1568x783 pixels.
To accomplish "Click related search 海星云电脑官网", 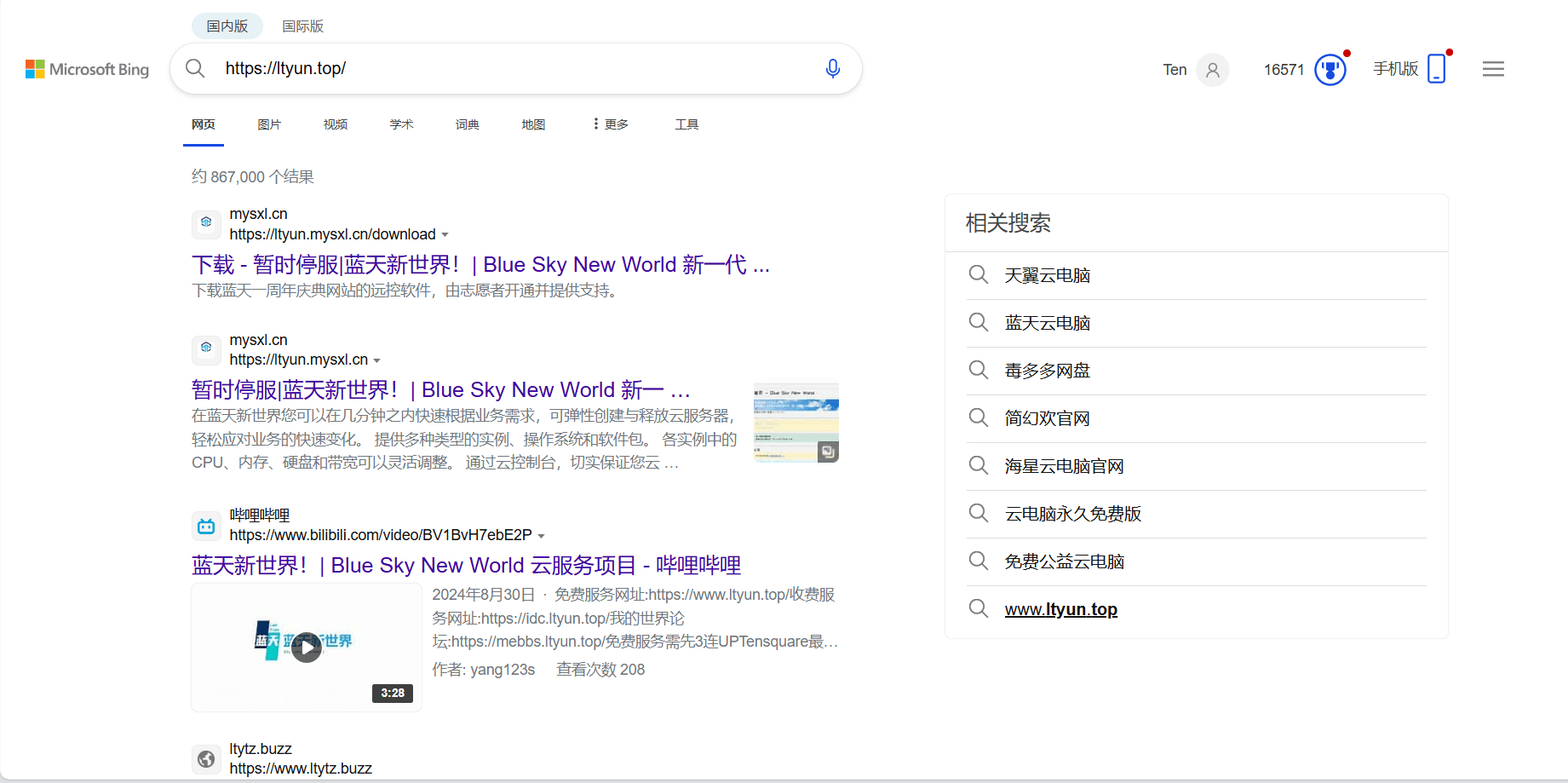I will pyautogui.click(x=1065, y=466).
